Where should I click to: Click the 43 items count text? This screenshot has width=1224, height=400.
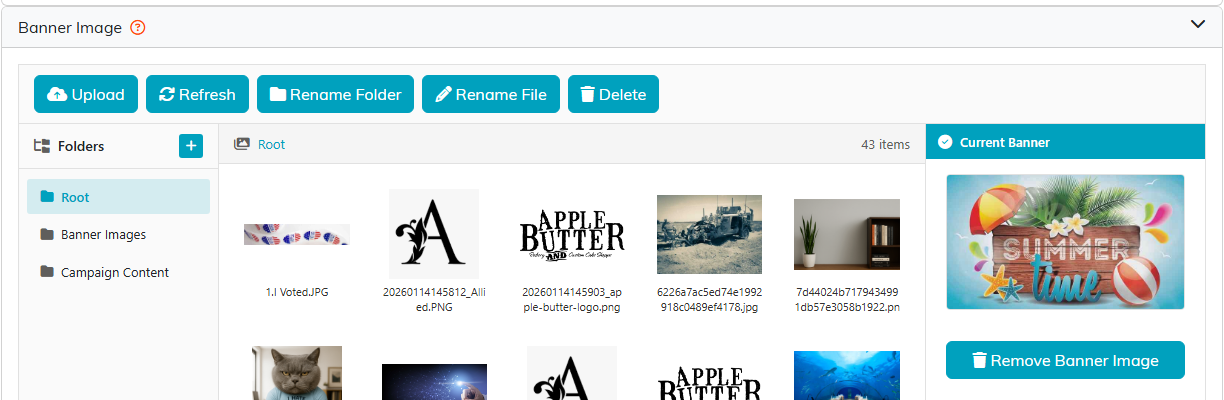pos(885,145)
